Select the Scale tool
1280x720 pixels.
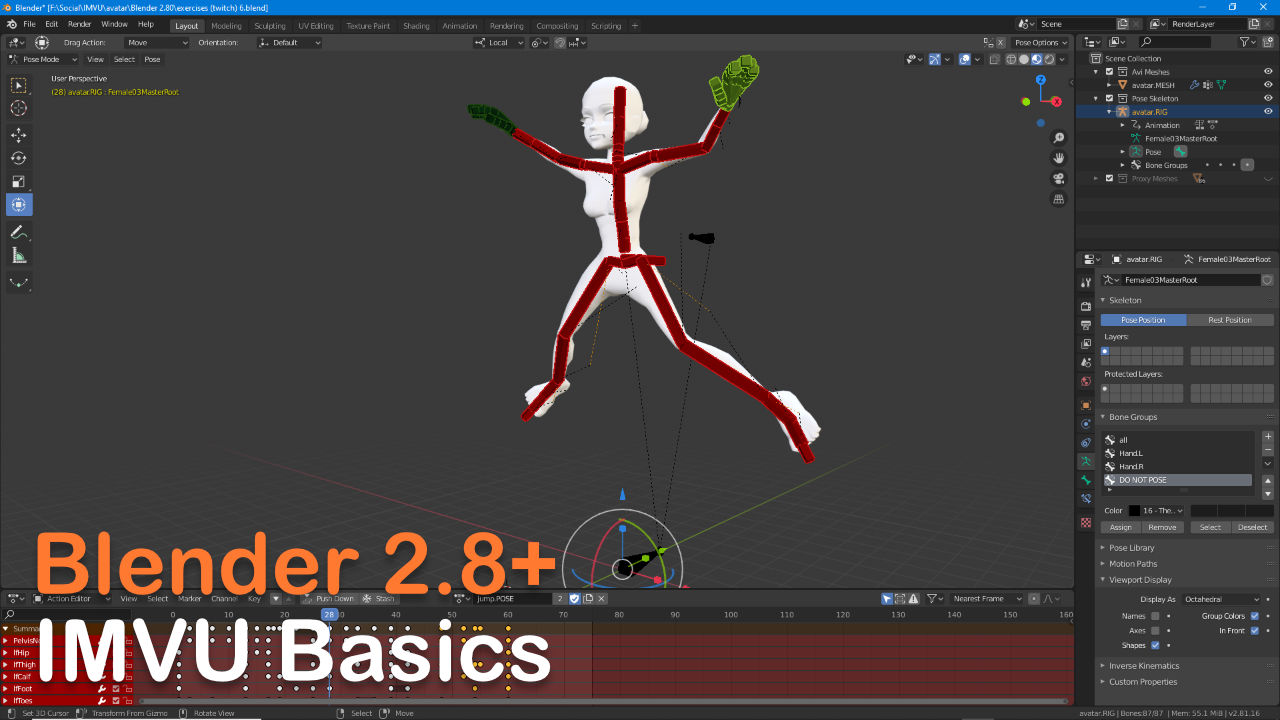click(19, 181)
